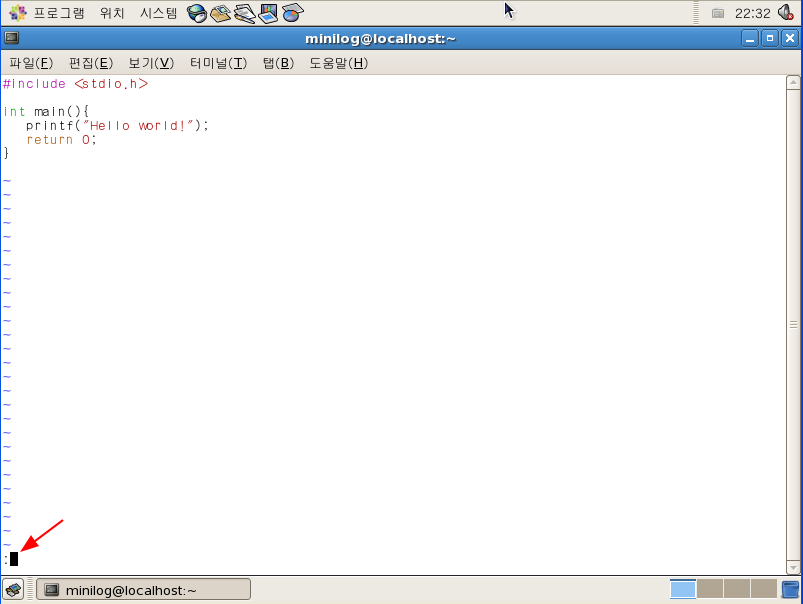Open the volume control speaker icon
The image size is (803, 604).
click(786, 13)
